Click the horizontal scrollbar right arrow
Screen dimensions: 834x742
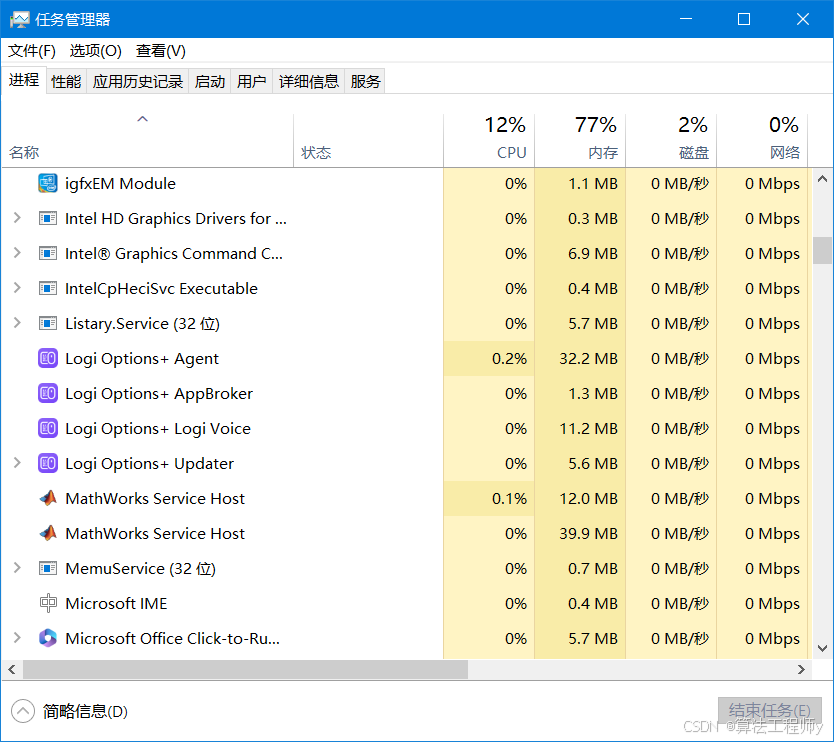pyautogui.click(x=802, y=670)
